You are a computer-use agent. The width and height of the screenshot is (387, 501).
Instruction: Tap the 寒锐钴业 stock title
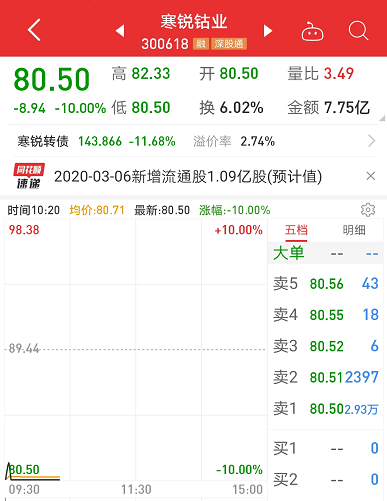tap(194, 22)
